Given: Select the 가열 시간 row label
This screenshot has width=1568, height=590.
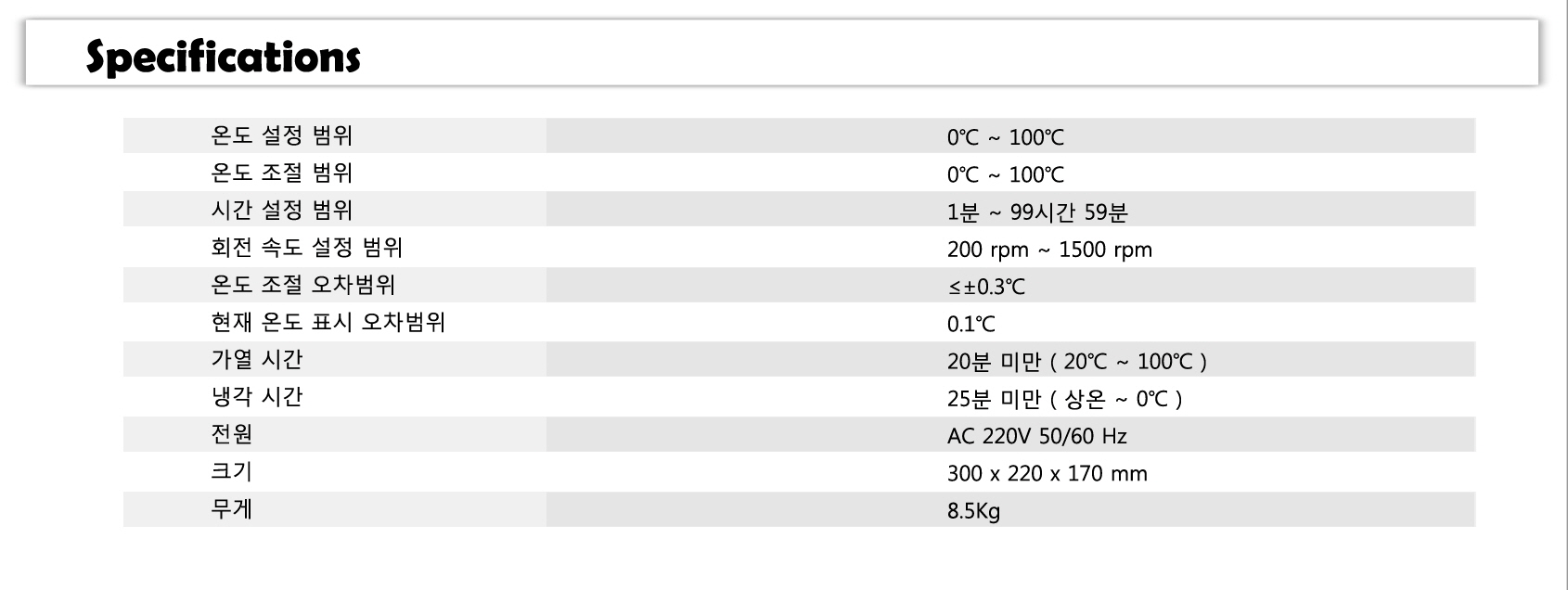Looking at the screenshot, I should pos(257,359).
